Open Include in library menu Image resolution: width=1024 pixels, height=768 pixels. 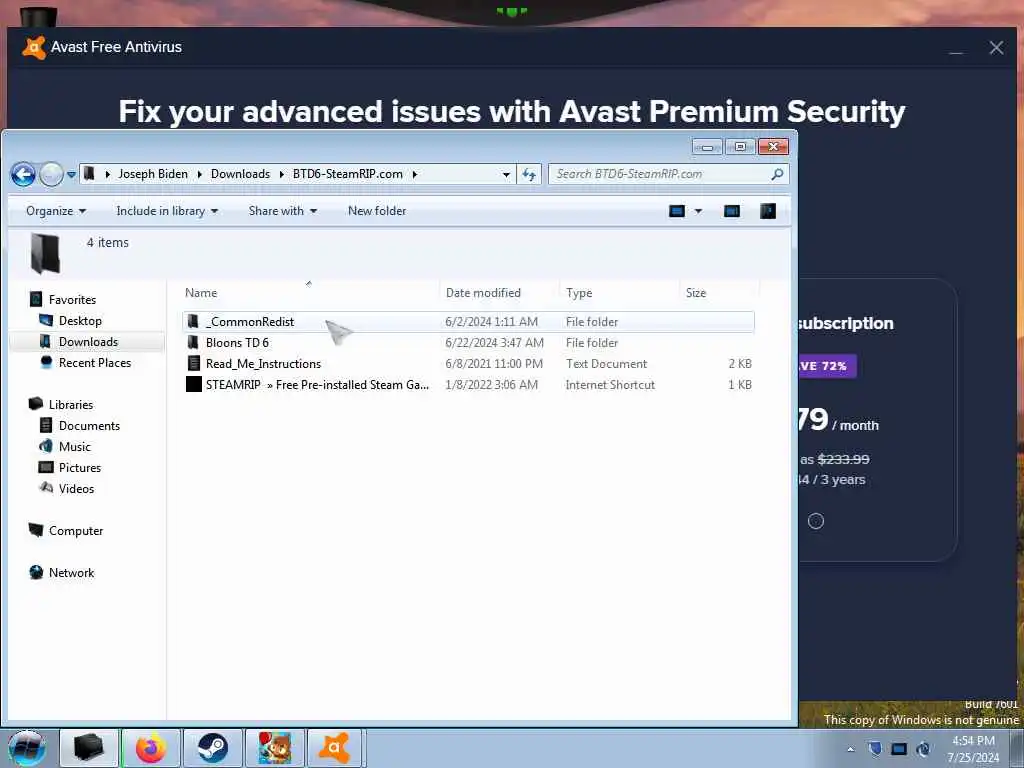click(x=167, y=211)
